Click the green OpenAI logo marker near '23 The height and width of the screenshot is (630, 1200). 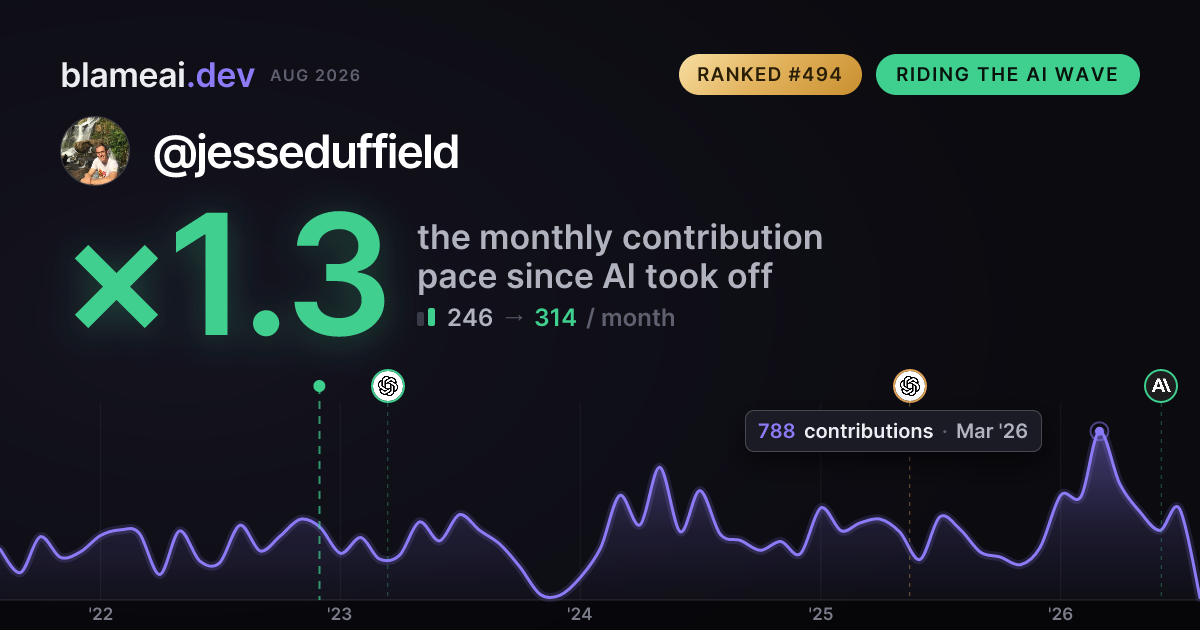point(388,385)
